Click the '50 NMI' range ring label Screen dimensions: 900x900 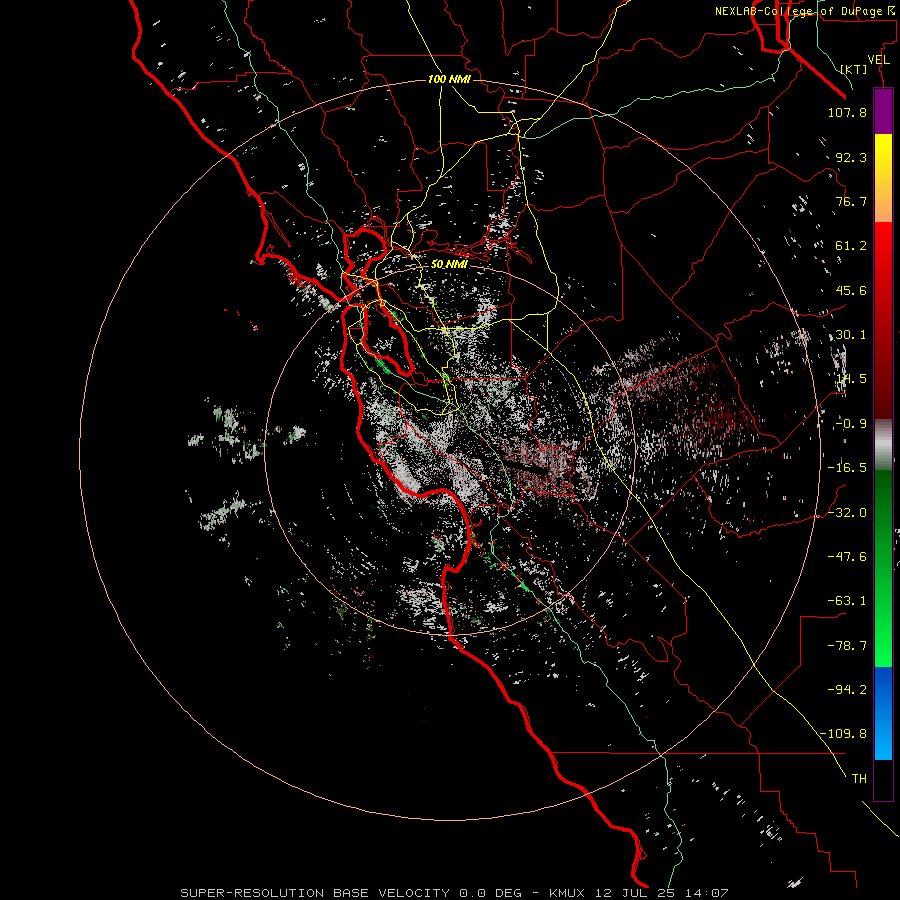pyautogui.click(x=449, y=264)
